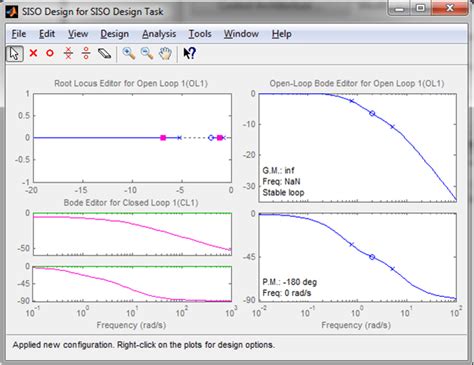
Task: Click the 'Freq: NaN' text
Action: click(281, 182)
